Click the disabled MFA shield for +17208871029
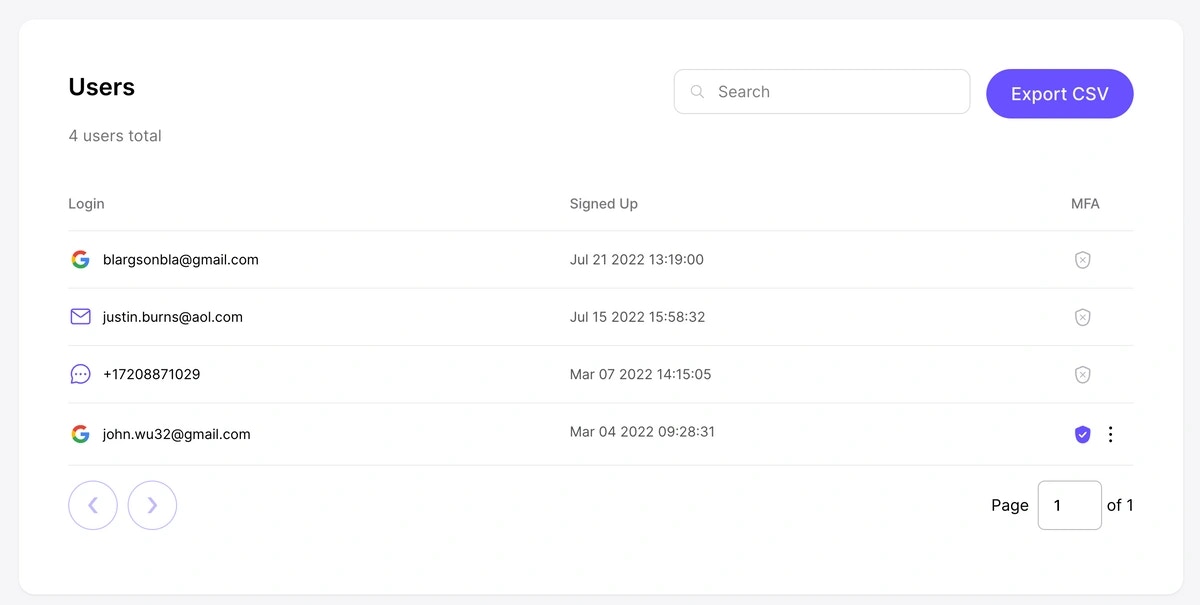Viewport: 1200px width, 605px height. pos(1082,374)
